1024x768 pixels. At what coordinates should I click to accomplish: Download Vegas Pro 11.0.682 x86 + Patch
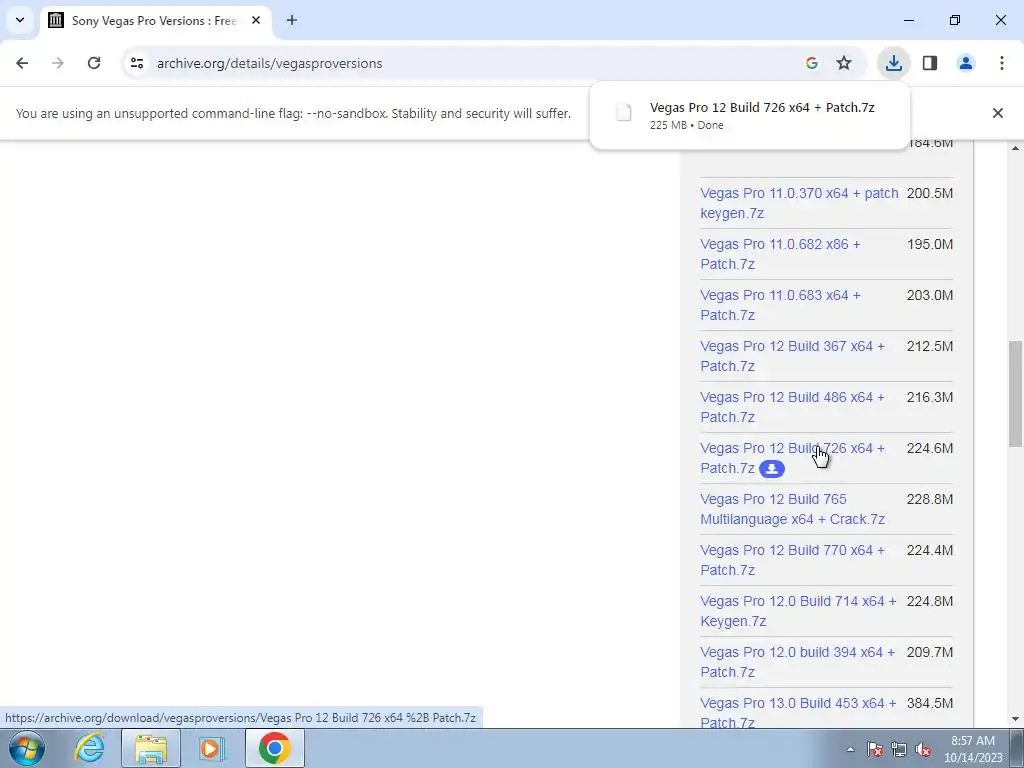[x=780, y=254]
